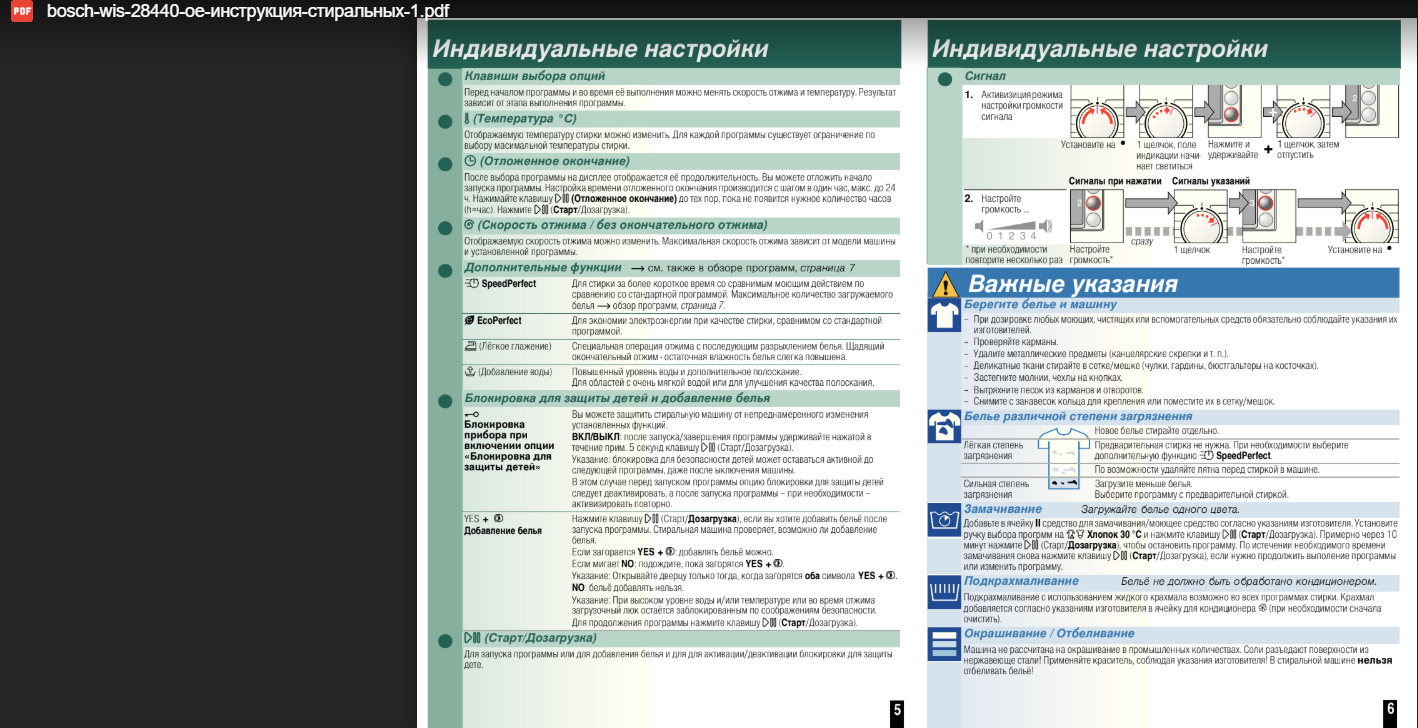Click the soaking basin icon beside Замачивание

point(944,520)
